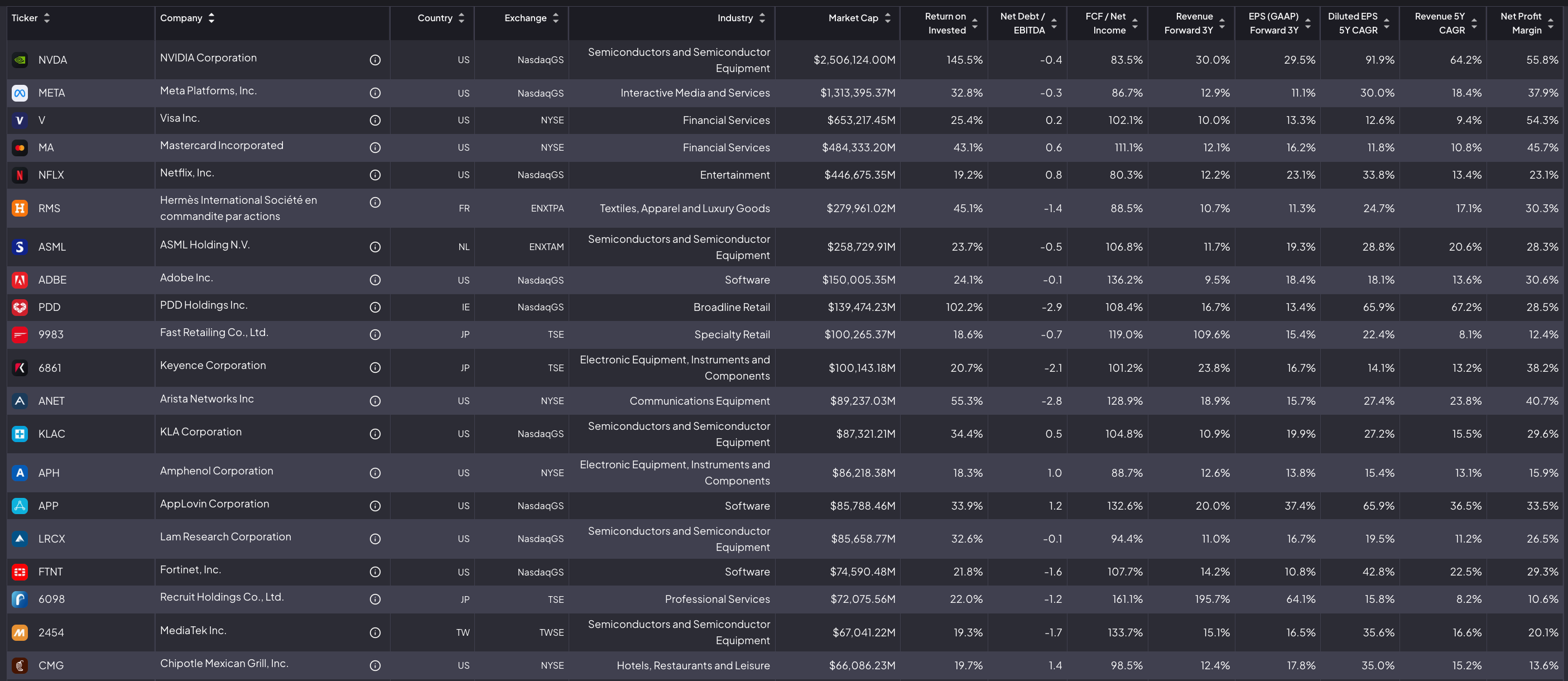Sort by EPS (GAAP) Forward 3Y column
The width and height of the screenshot is (1568, 681).
click(x=1307, y=23)
